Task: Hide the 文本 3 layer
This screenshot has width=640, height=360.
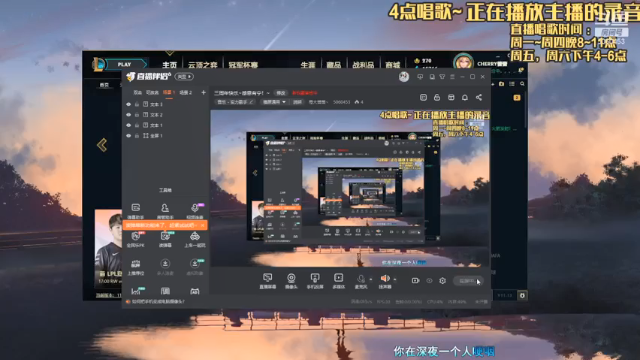Action: 129,104
